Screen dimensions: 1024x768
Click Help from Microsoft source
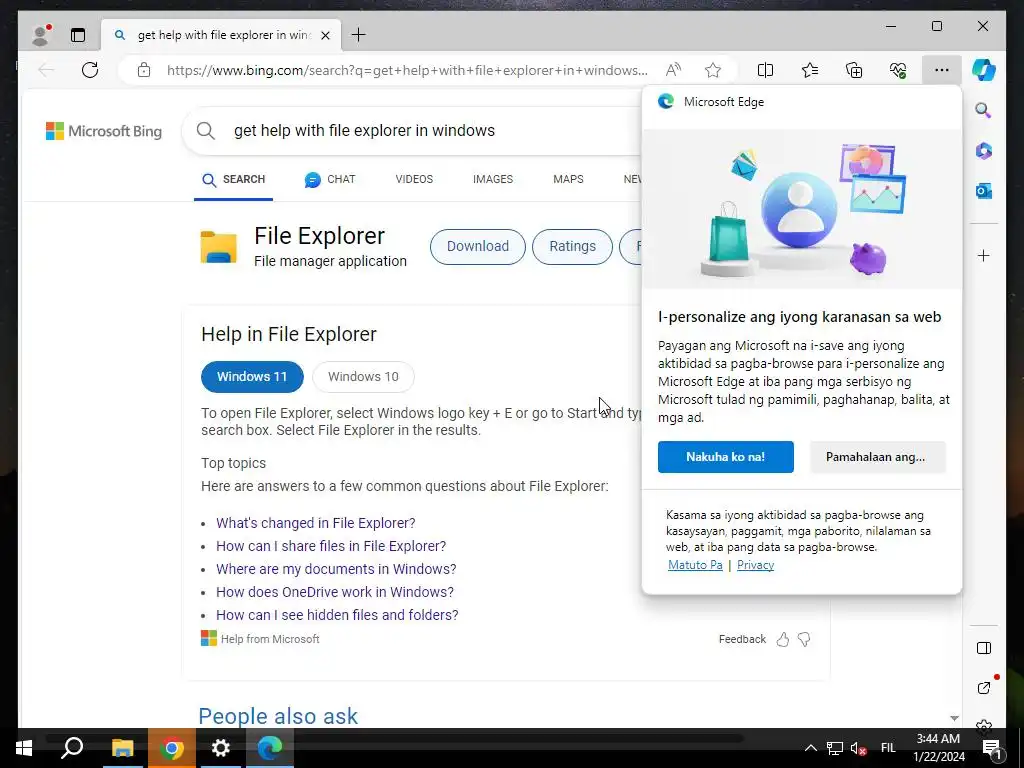click(260, 639)
